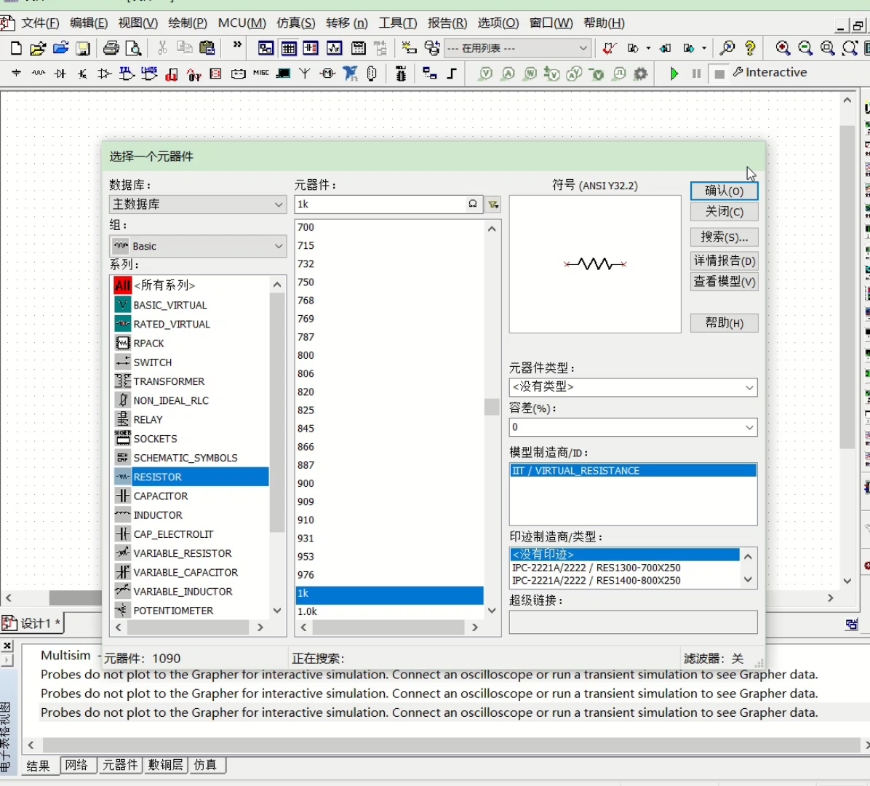
Task: Zoom in on the schematic
Action: (x=784, y=47)
